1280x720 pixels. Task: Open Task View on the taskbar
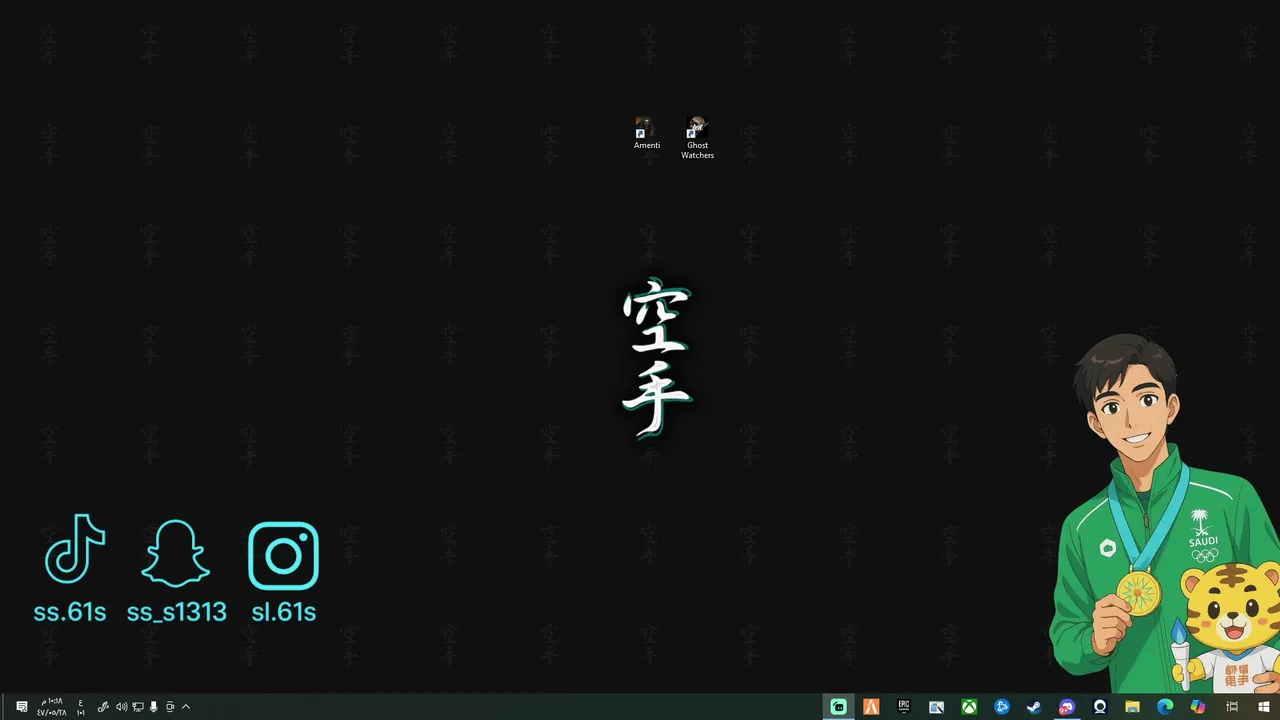pyautogui.click(x=1232, y=707)
